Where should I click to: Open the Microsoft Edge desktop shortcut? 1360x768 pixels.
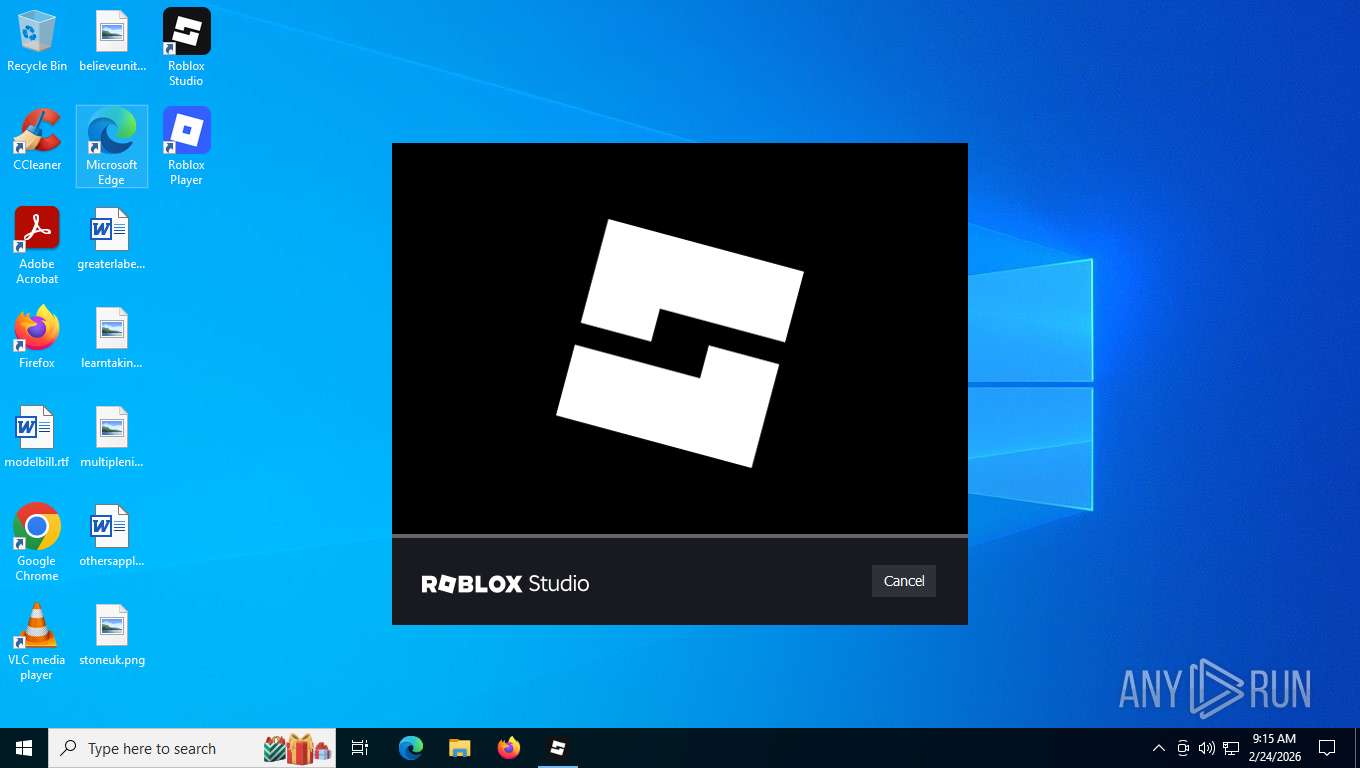112,147
